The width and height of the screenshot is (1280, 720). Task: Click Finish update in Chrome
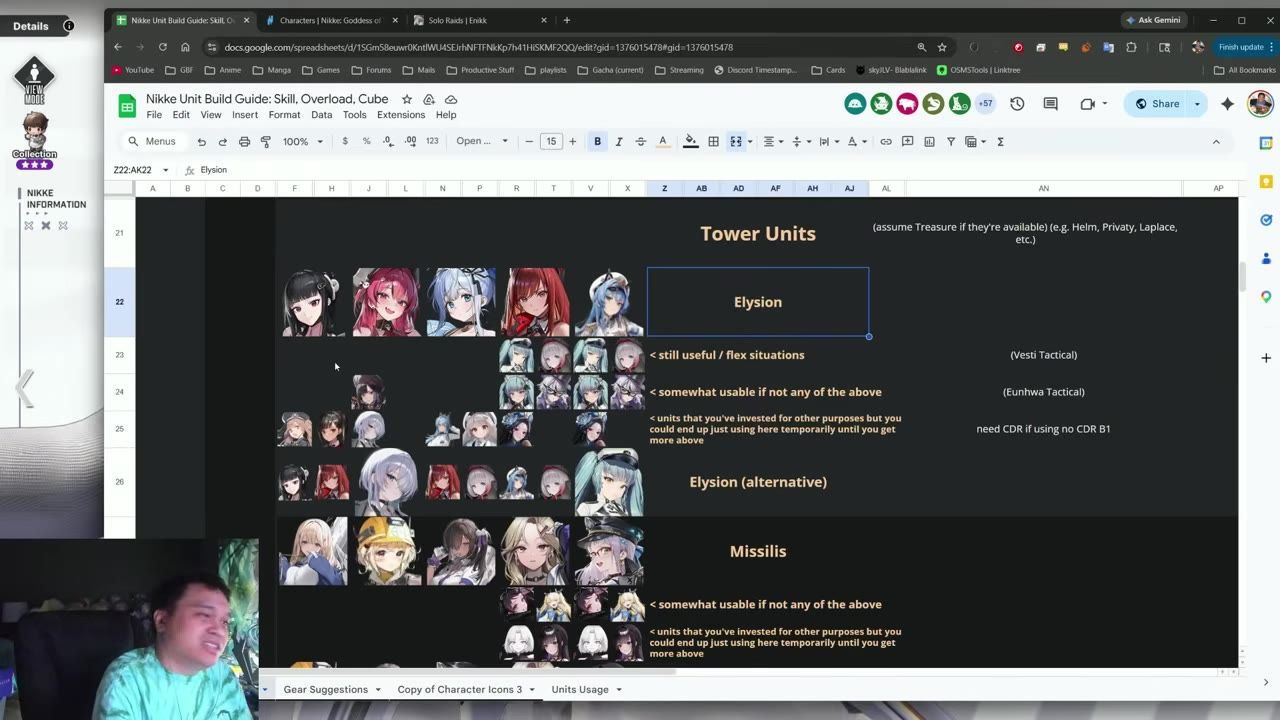pos(1241,47)
